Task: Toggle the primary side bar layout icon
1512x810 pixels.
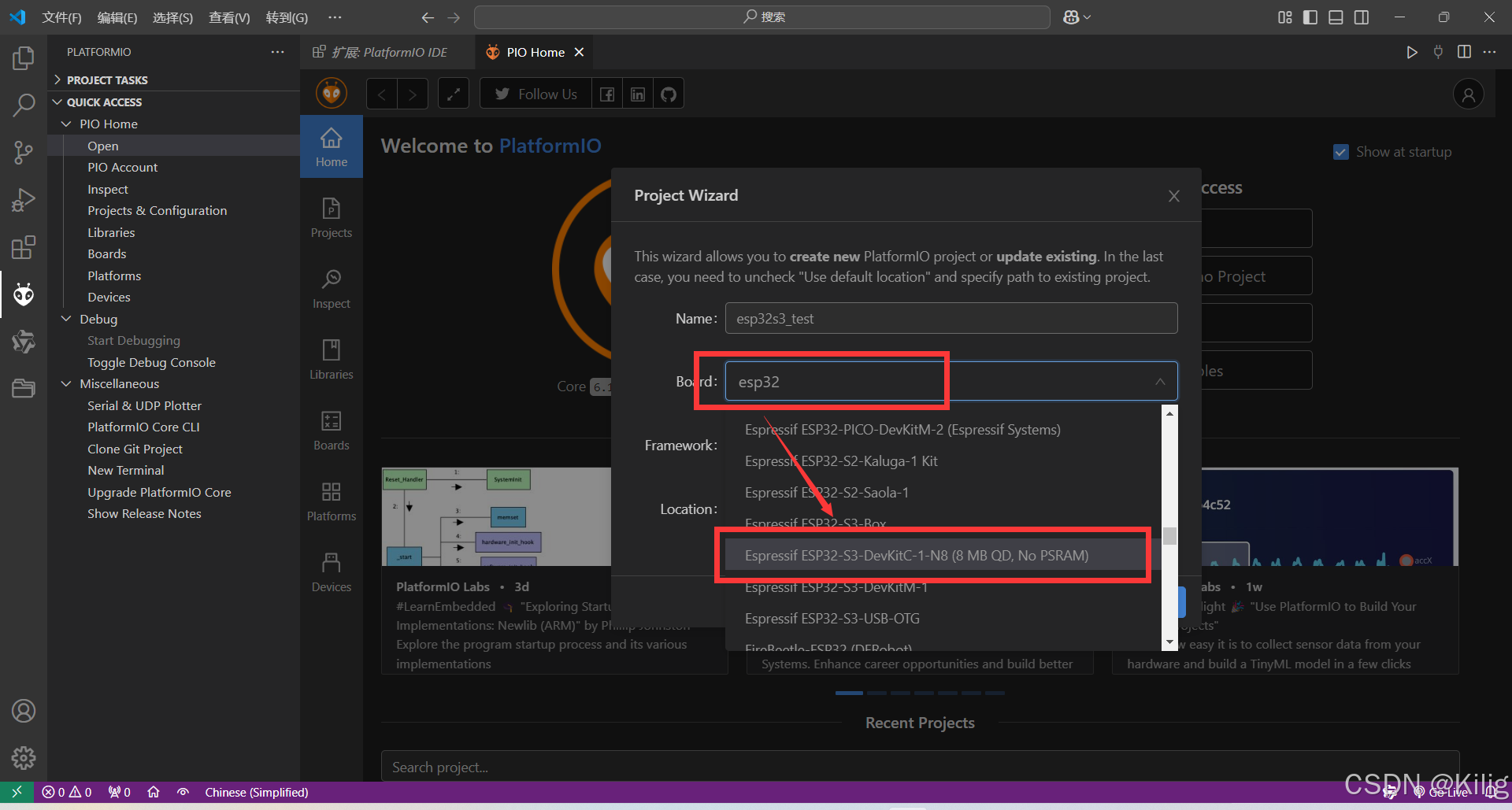Action: click(x=1310, y=17)
